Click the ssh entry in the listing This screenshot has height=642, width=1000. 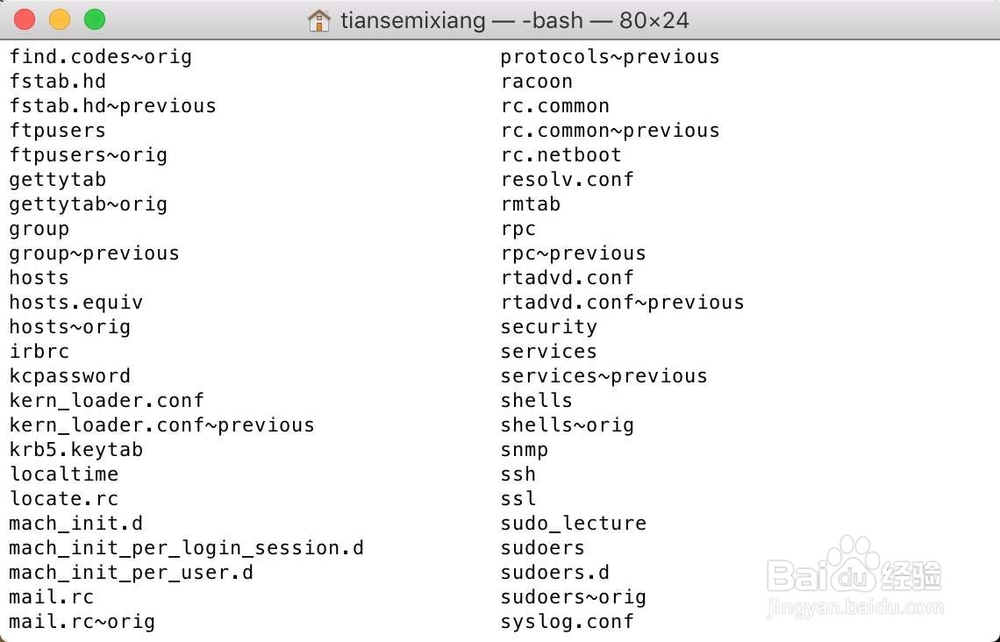point(518,474)
